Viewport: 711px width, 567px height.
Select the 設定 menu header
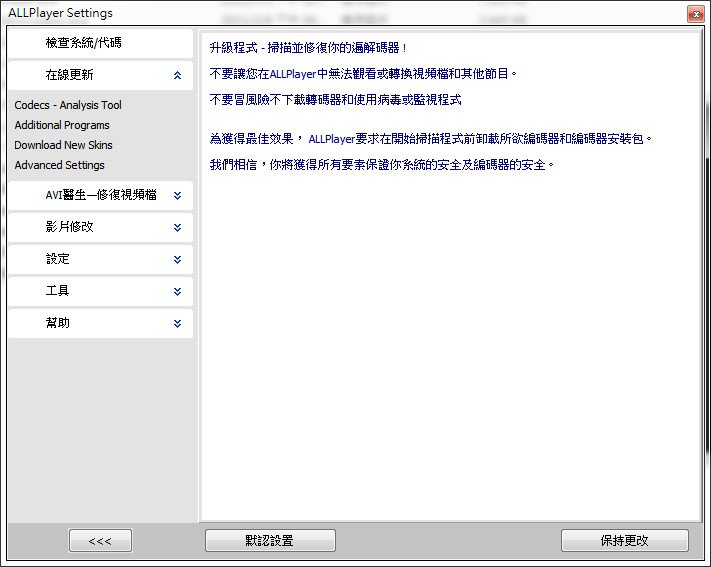click(100, 259)
